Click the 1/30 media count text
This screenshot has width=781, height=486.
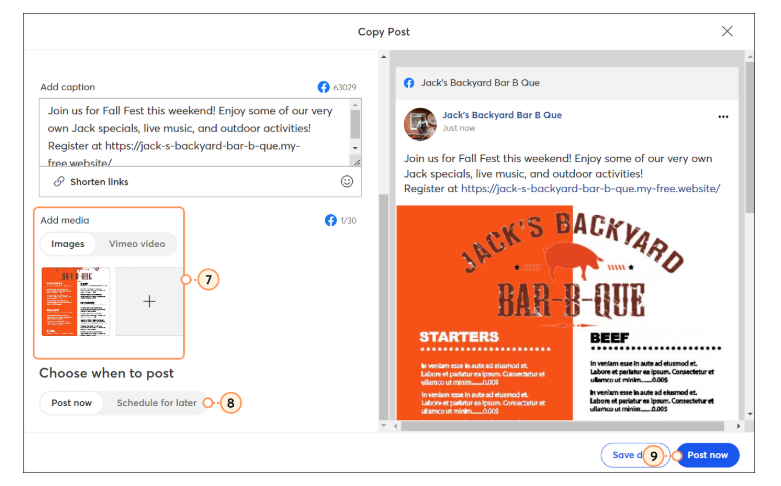click(348, 221)
